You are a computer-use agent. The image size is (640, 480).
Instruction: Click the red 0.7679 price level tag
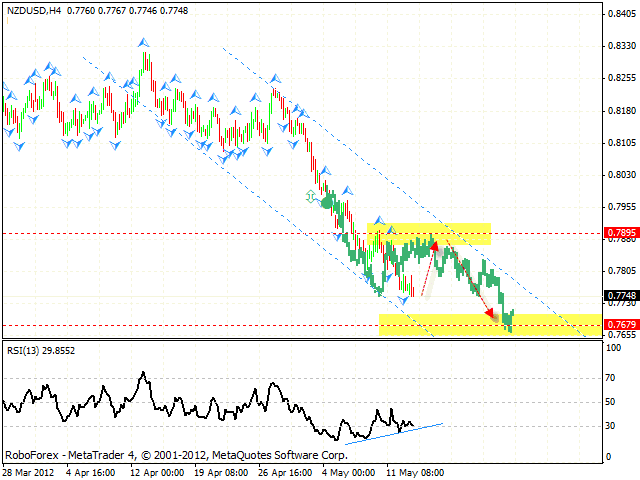click(620, 324)
